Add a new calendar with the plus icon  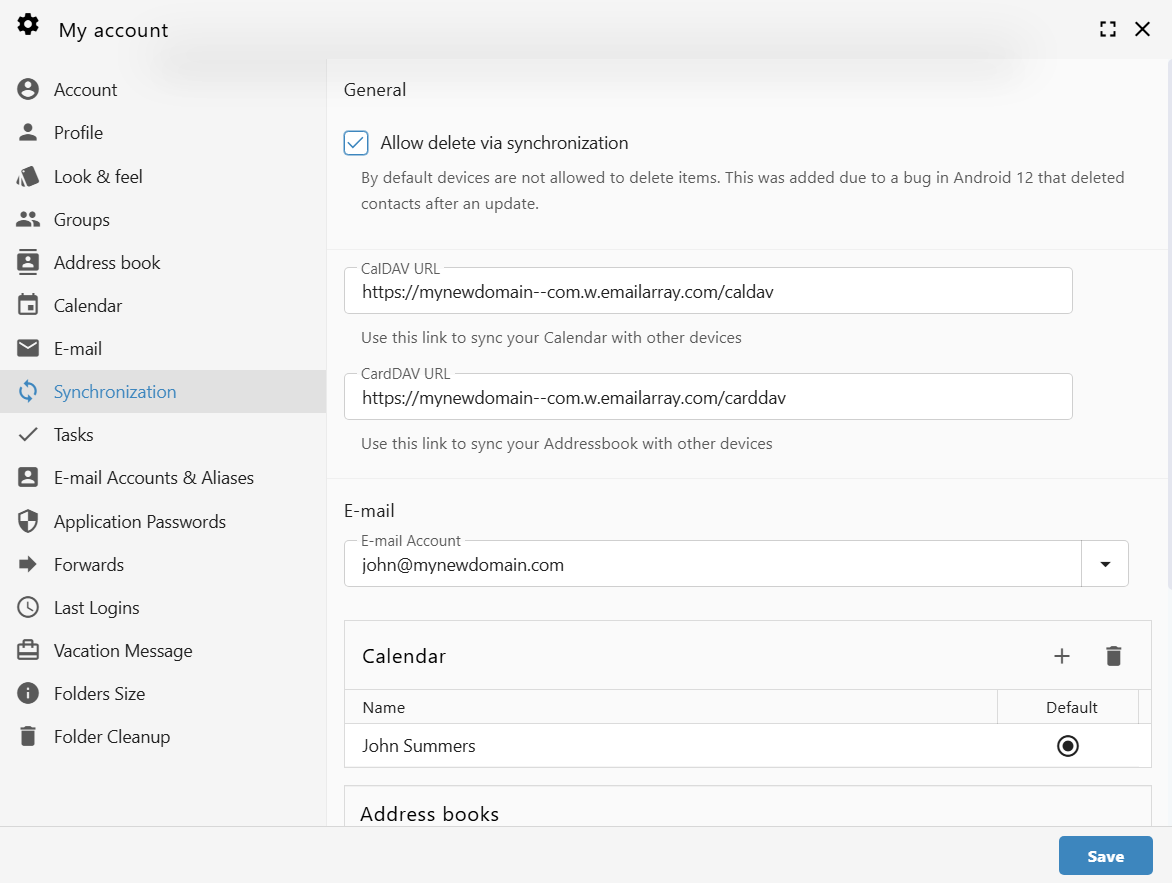coord(1062,656)
